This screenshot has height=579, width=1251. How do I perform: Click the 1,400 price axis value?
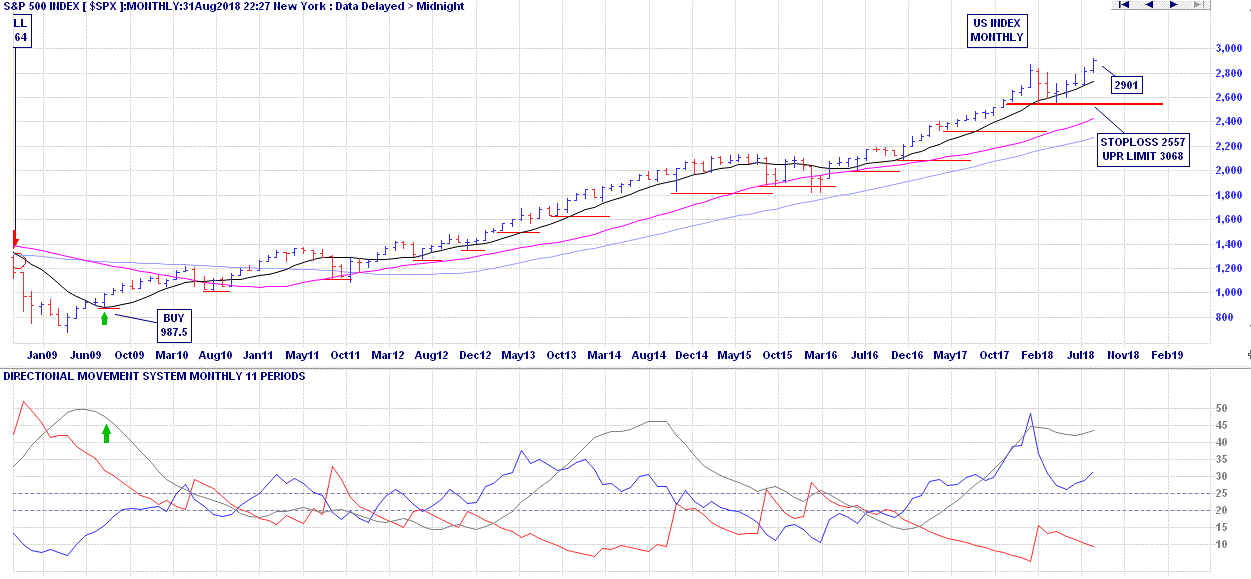(x=1227, y=245)
